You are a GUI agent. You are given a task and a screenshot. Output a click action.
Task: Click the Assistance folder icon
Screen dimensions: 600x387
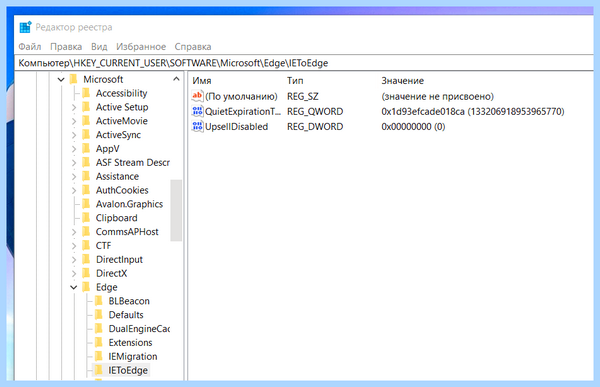(x=86, y=176)
